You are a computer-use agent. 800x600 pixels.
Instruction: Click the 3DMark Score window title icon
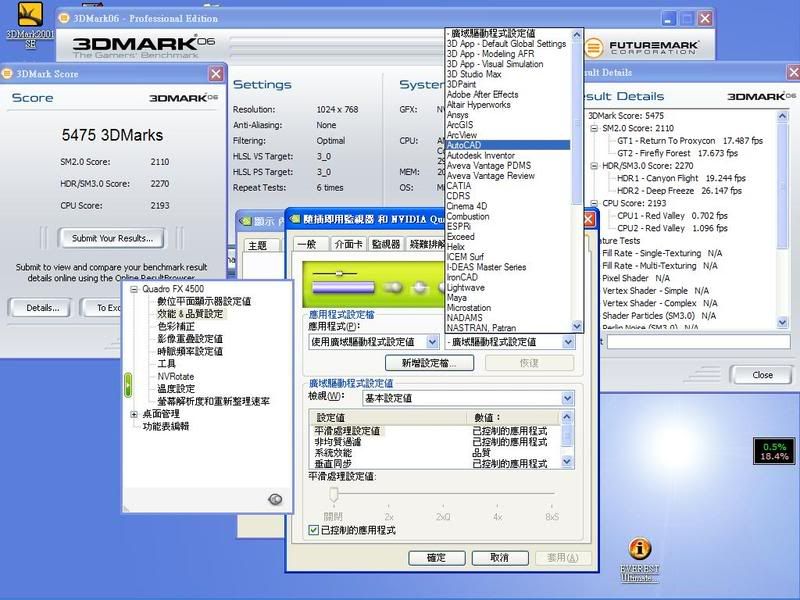[7, 73]
